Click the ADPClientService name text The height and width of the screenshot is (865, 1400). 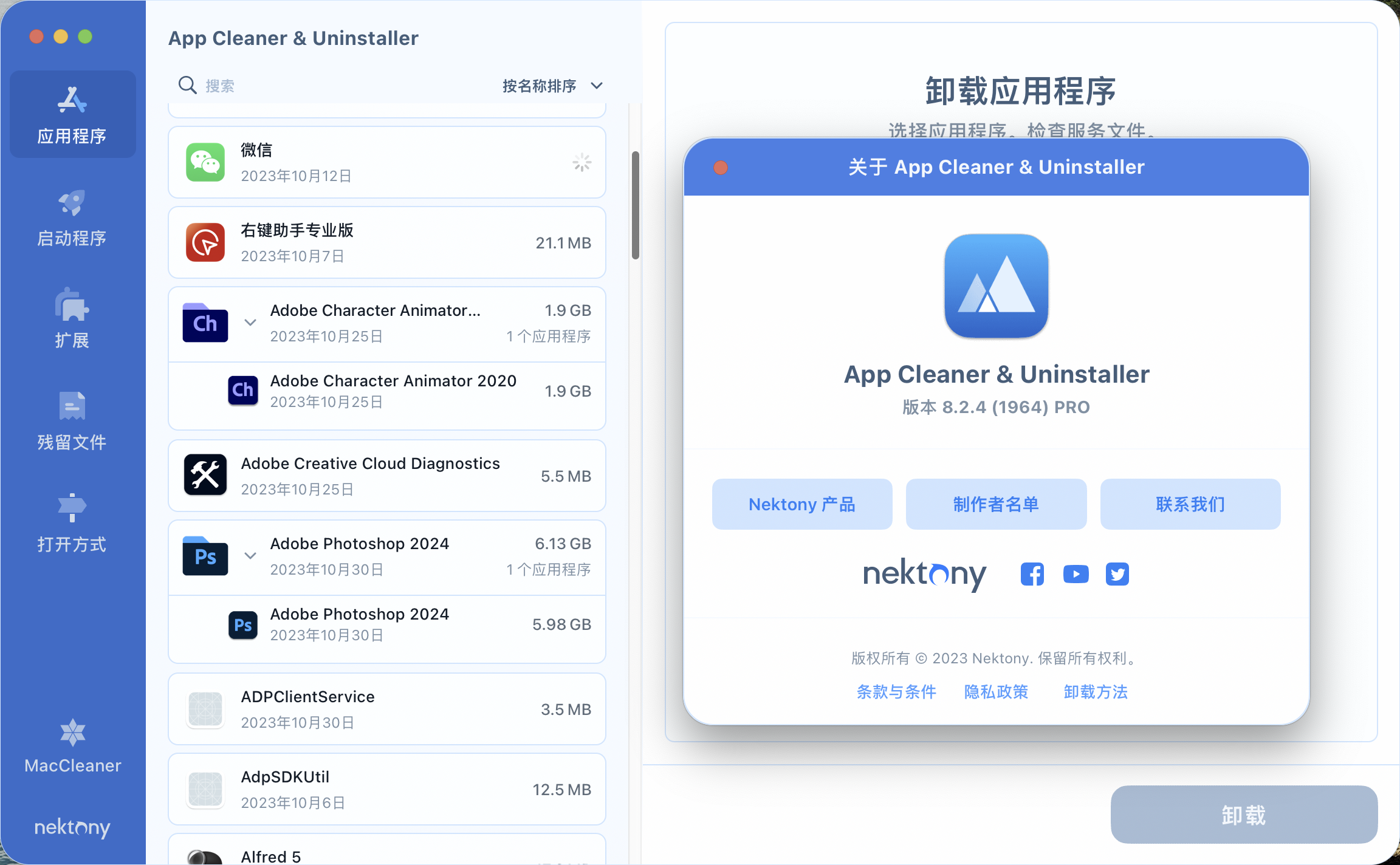point(307,697)
